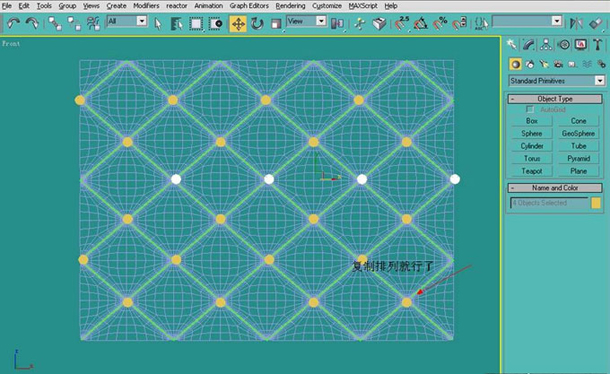Click the Pyramid primitive button

[x=578, y=158]
